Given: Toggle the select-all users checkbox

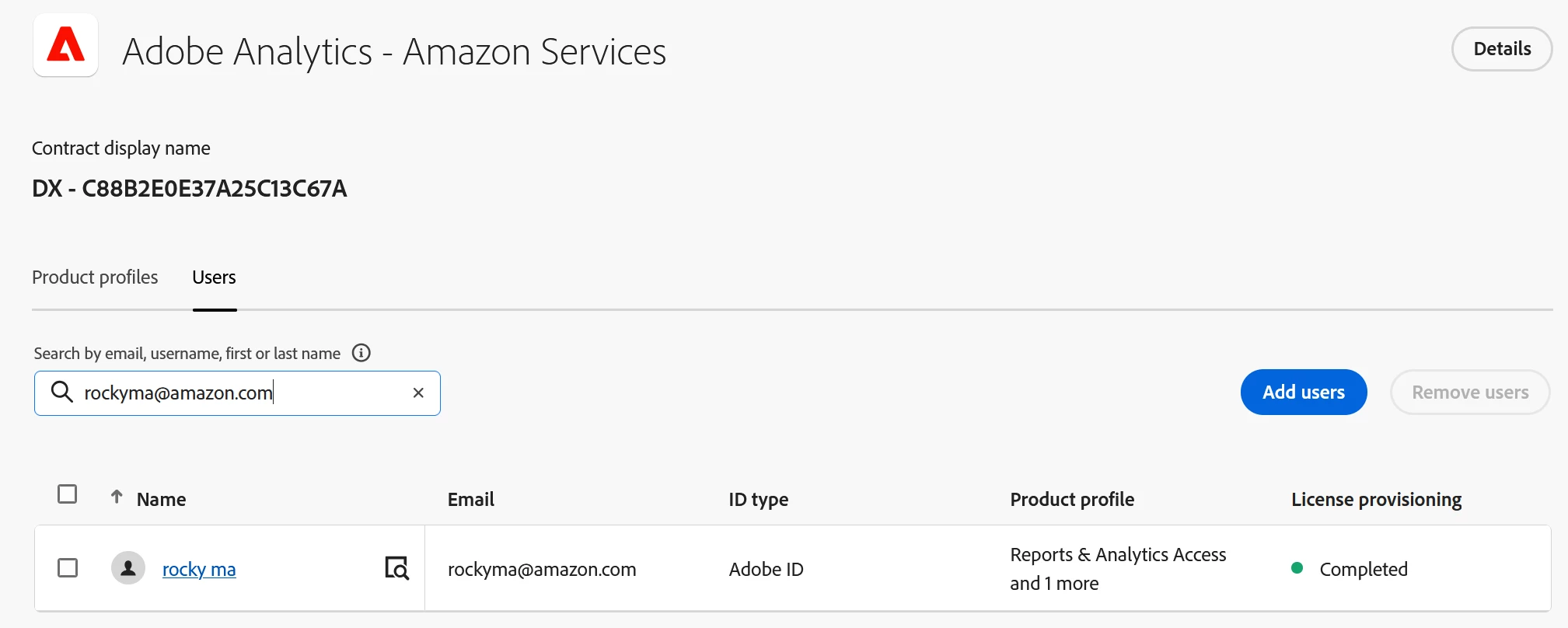Looking at the screenshot, I should coord(68,494).
